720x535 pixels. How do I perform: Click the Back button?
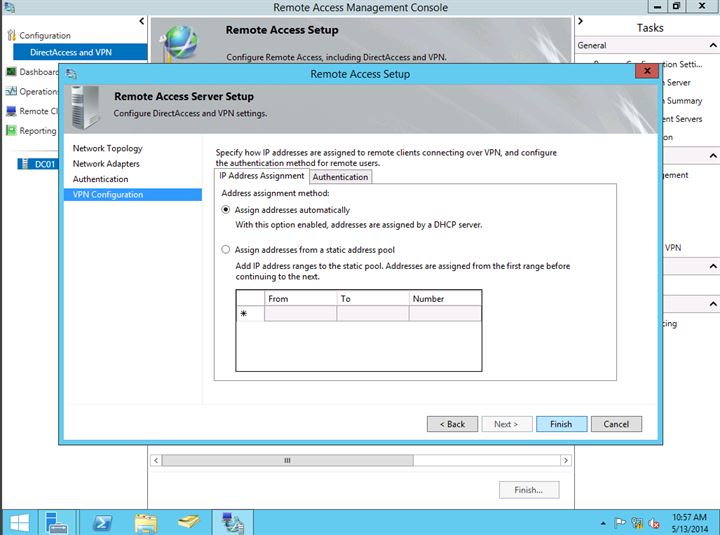pyautogui.click(x=452, y=424)
